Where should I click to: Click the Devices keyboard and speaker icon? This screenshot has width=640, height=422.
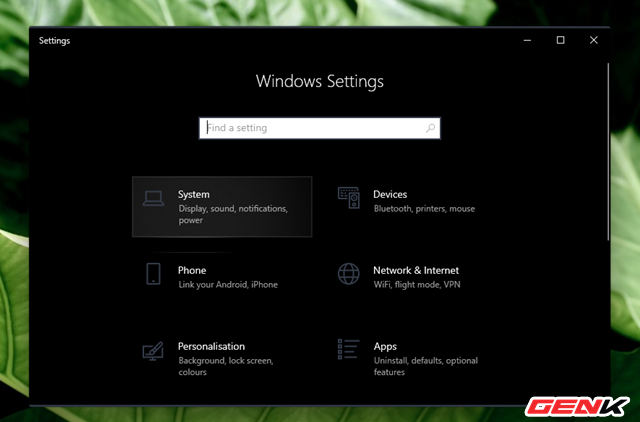[348, 198]
